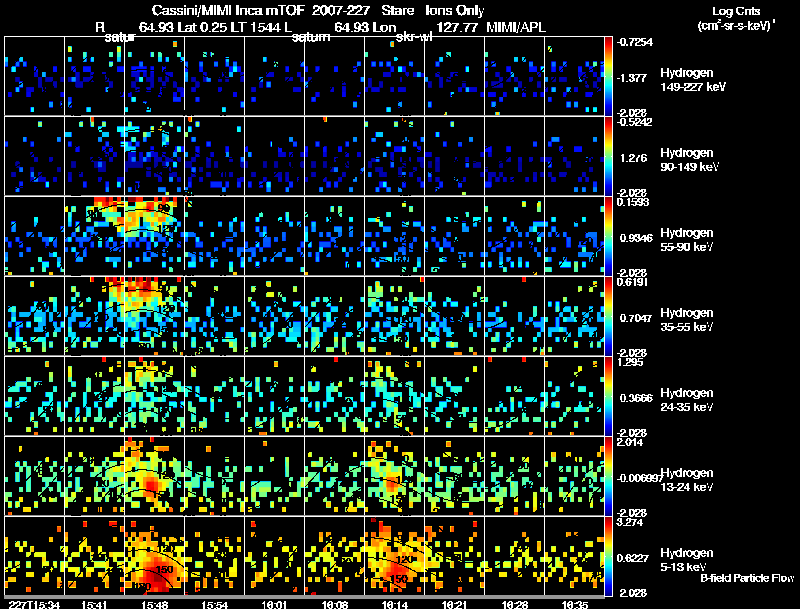This screenshot has width=800, height=609.
Task: Click the '16:08' time axis label
Action: click(x=335, y=604)
